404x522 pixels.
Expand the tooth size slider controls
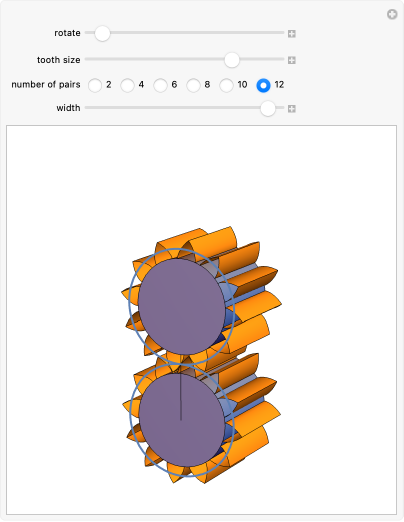tap(292, 60)
